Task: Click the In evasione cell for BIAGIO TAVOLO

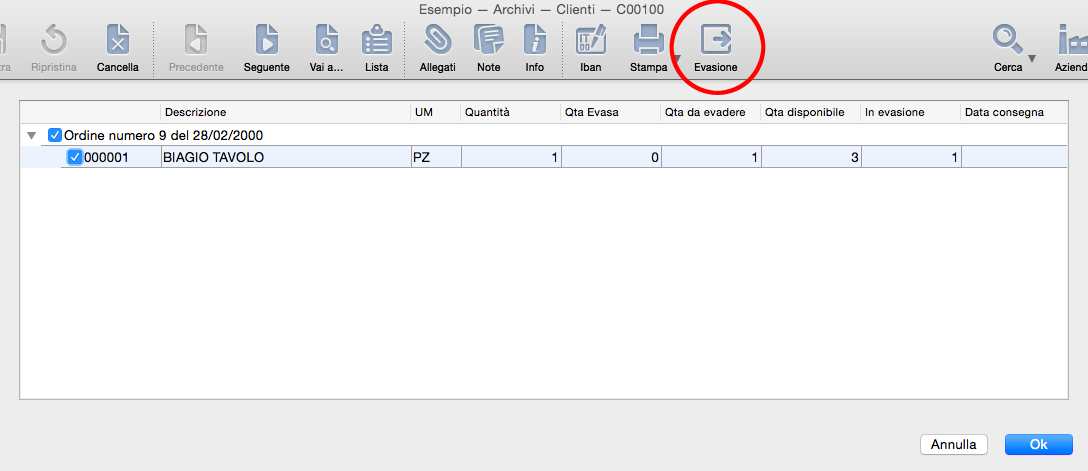Action: click(910, 157)
